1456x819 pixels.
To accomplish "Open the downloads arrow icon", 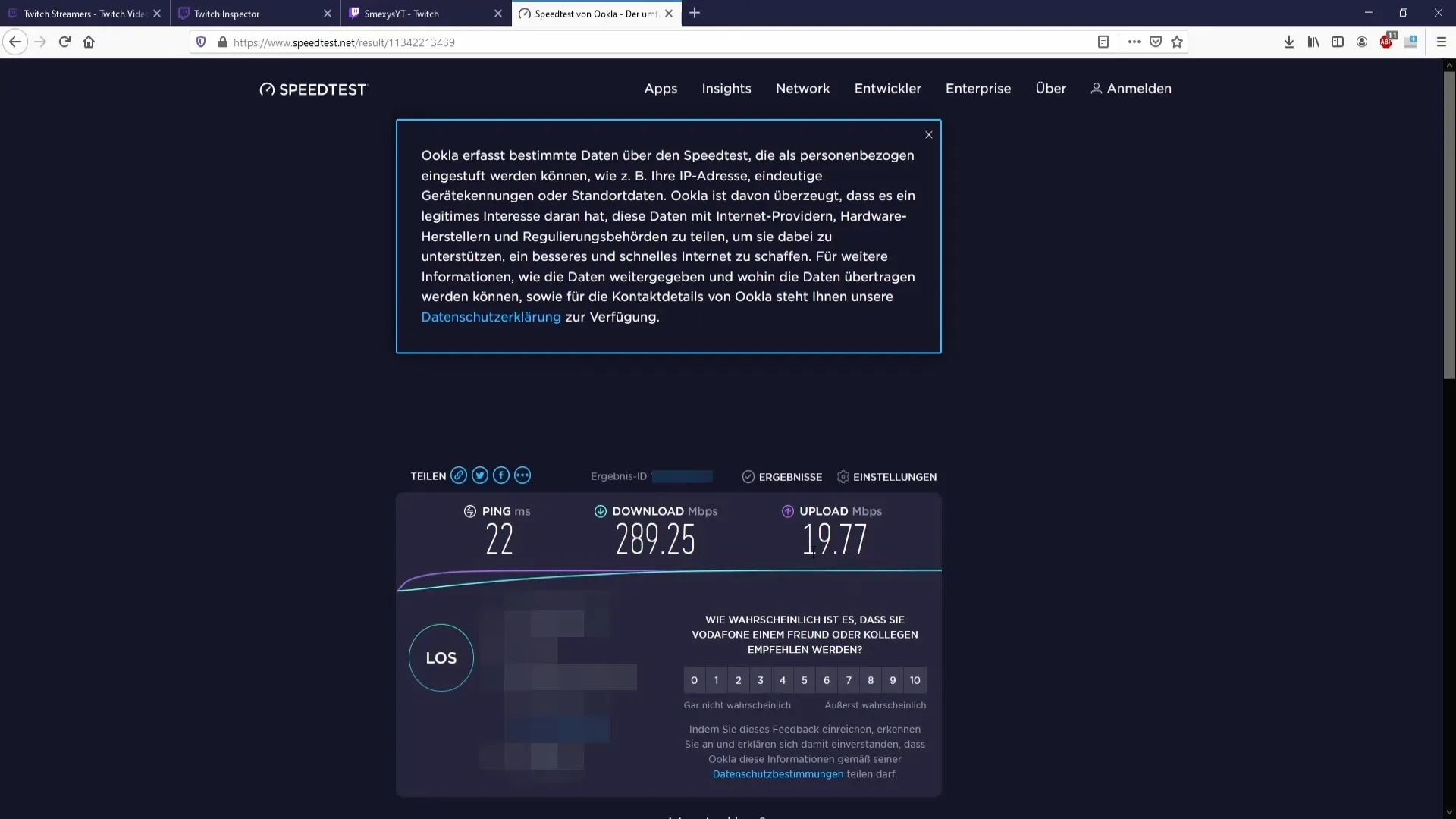I will pyautogui.click(x=1288, y=42).
